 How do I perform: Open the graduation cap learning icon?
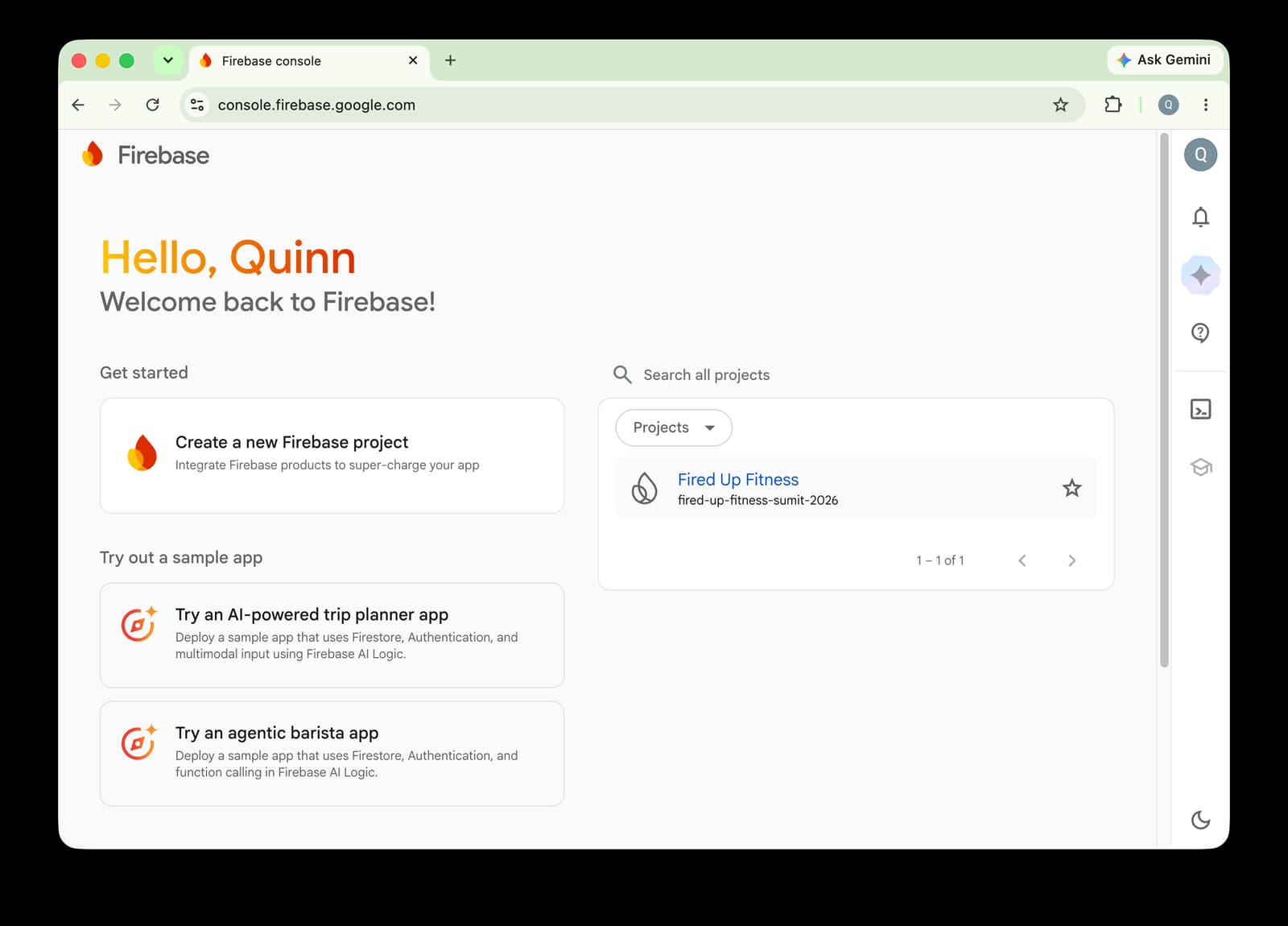click(x=1200, y=467)
